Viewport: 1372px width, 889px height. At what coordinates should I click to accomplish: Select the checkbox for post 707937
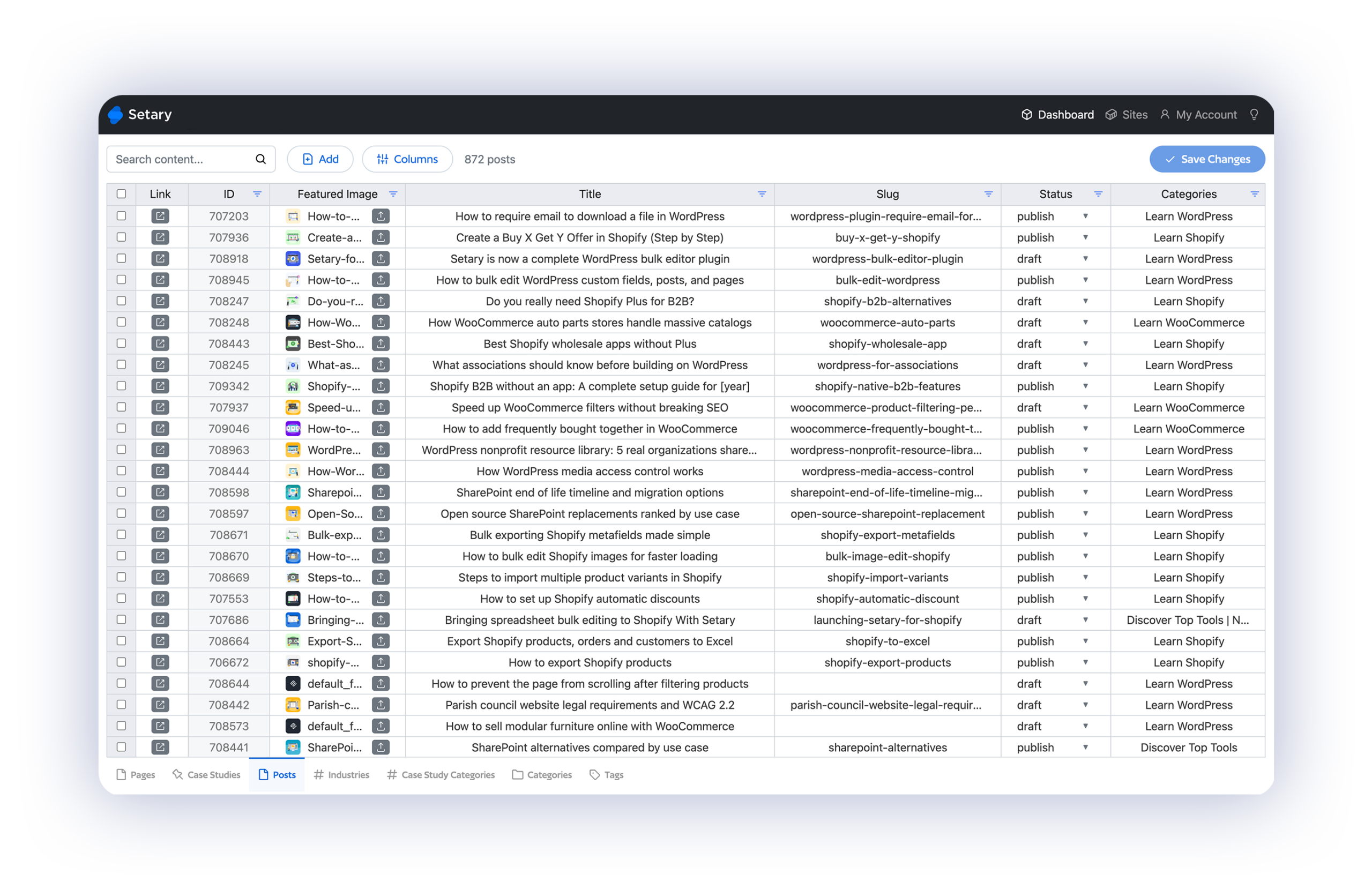coord(121,407)
